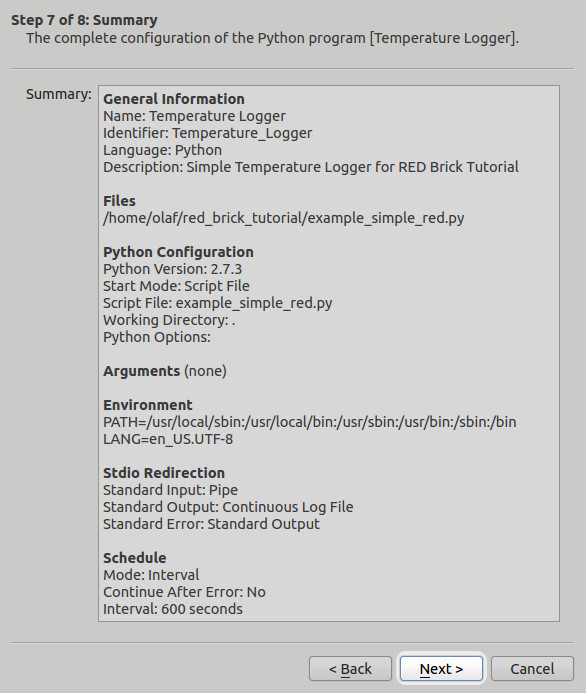
Task: Click the Language: Python line
Action: [x=162, y=150]
